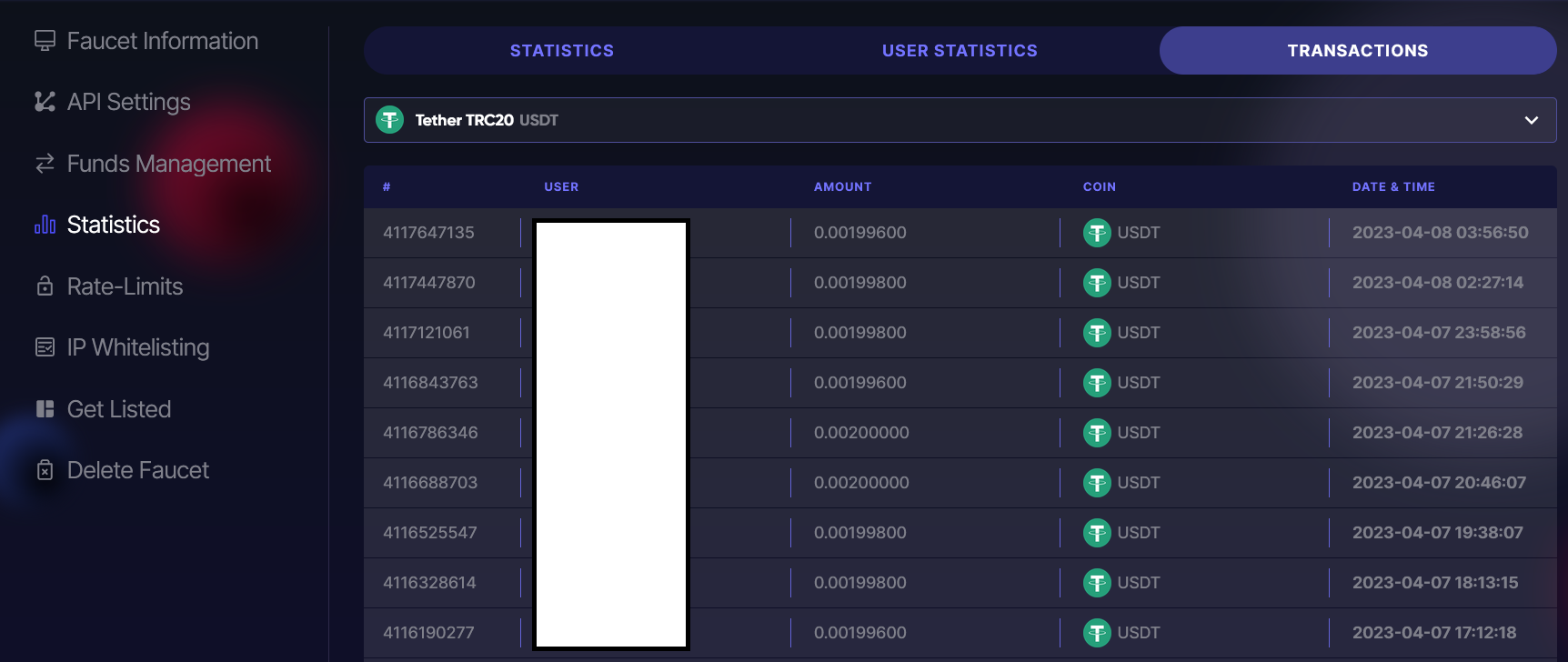Click USDT coin icon in row 4116843763
The height and width of the screenshot is (662, 1568).
tap(1097, 383)
